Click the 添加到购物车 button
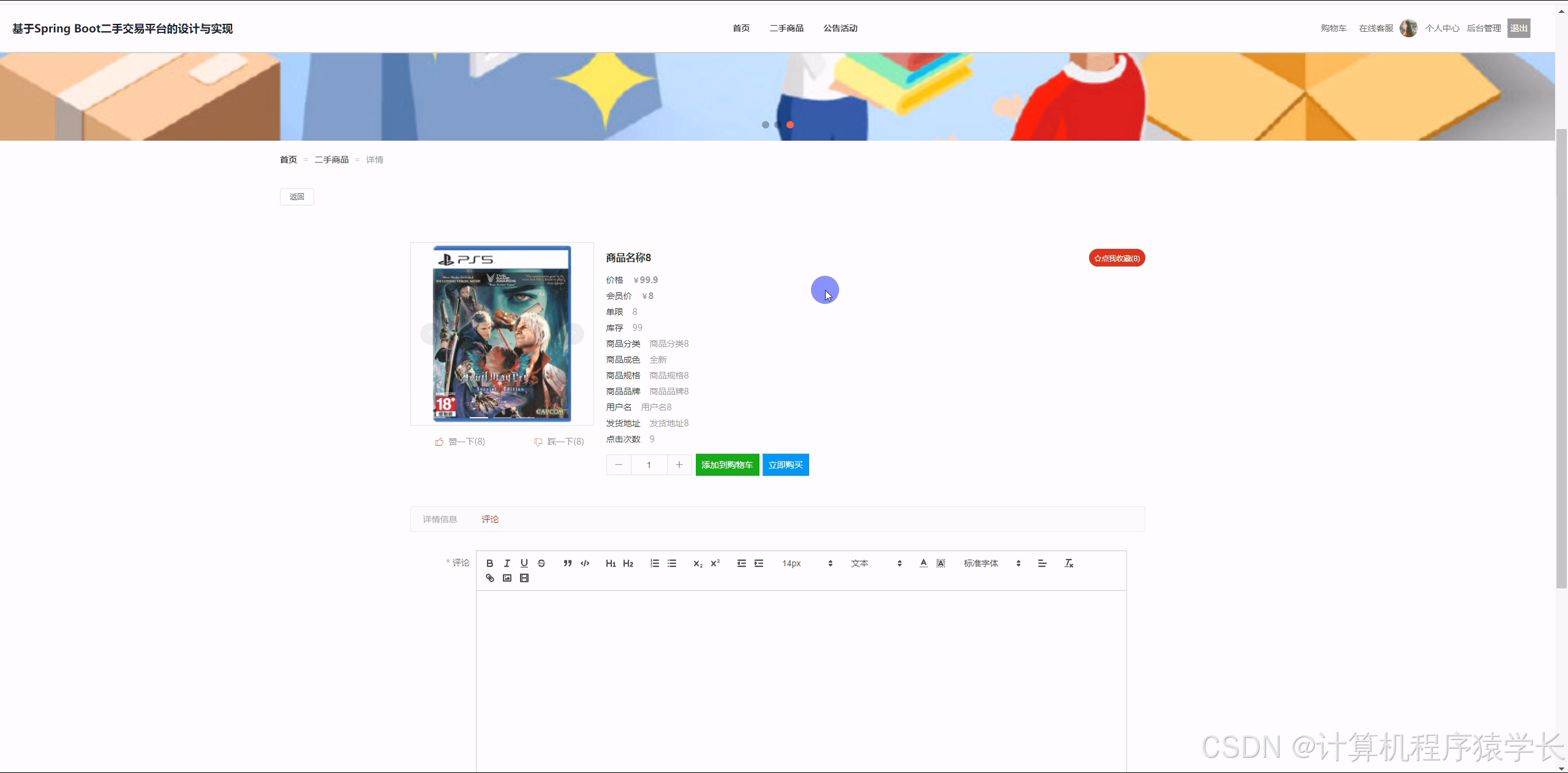Screen dimensions: 1568x773 tap(726, 464)
